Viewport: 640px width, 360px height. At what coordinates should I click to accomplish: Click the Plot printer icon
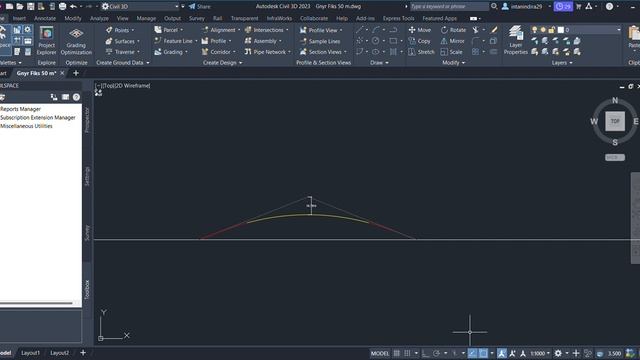click(x=62, y=7)
